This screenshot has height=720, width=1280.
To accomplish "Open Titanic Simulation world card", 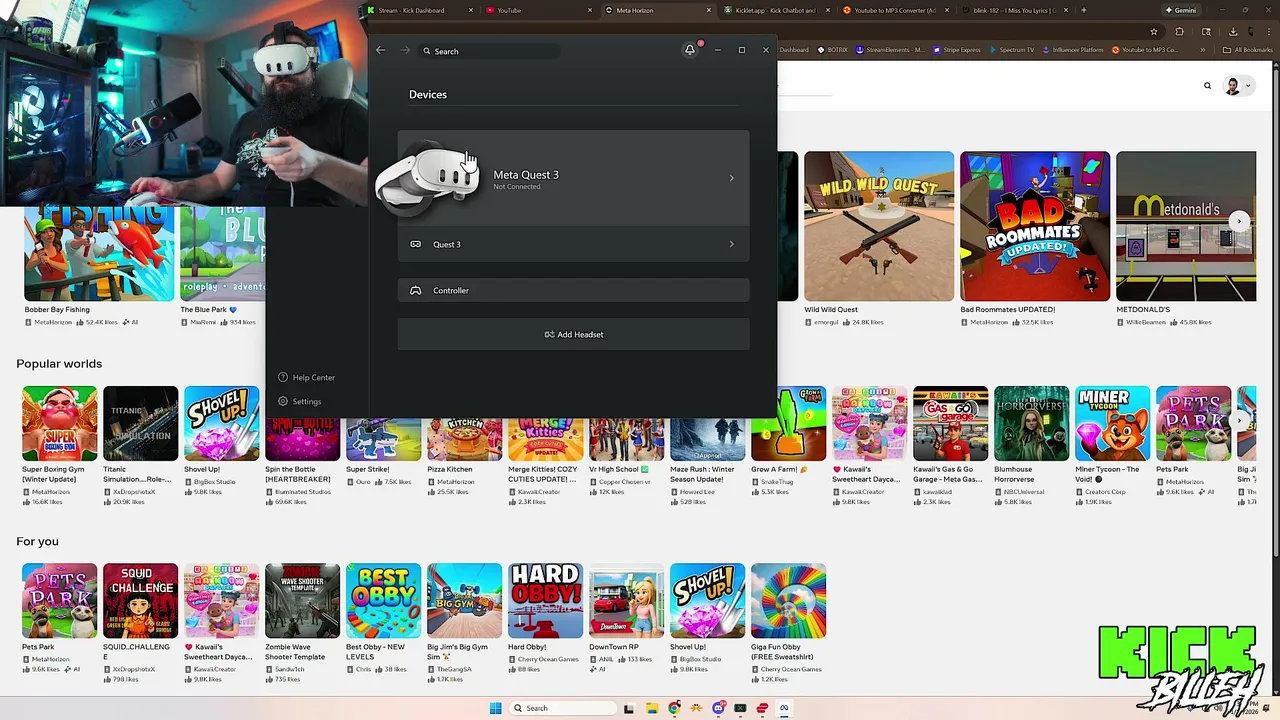I will coord(140,423).
